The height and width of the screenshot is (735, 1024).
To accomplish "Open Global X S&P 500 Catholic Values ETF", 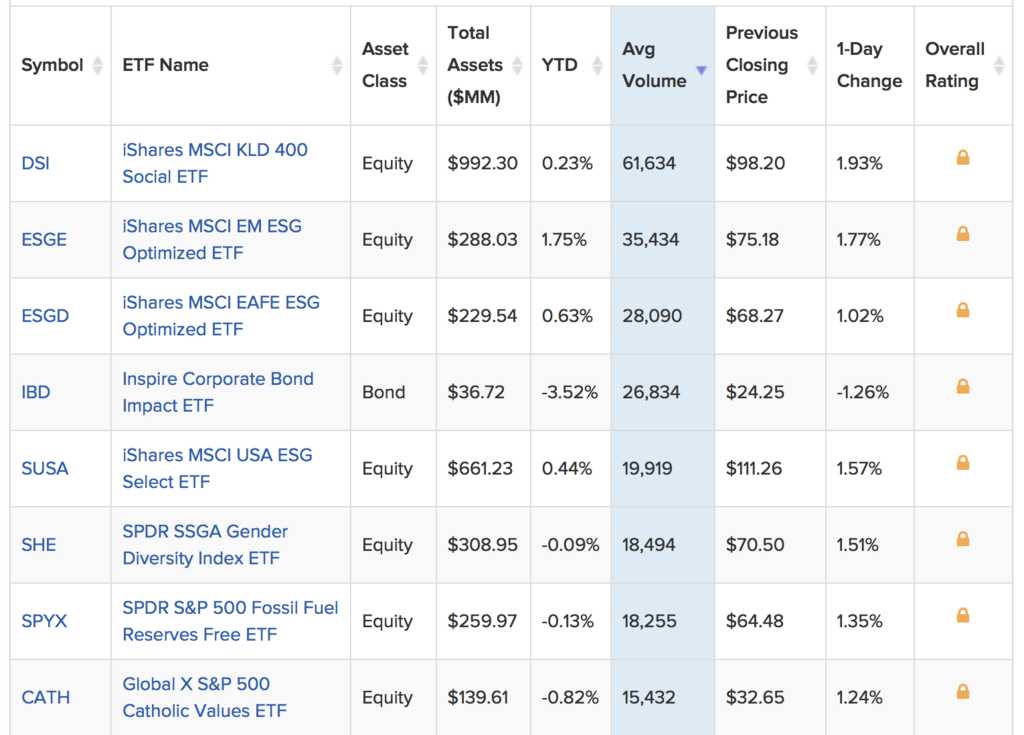I will pos(204,698).
